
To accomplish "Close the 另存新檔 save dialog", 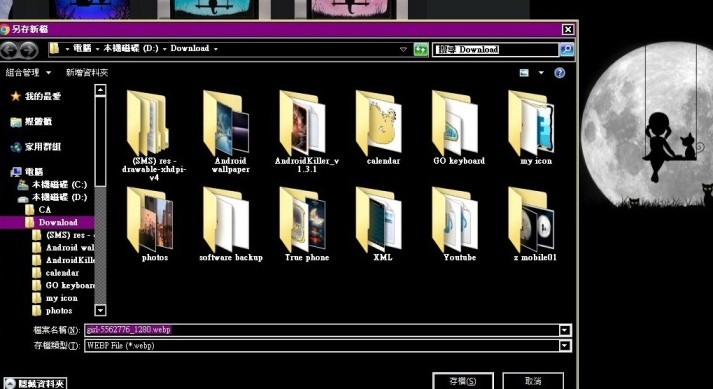I will point(567,30).
